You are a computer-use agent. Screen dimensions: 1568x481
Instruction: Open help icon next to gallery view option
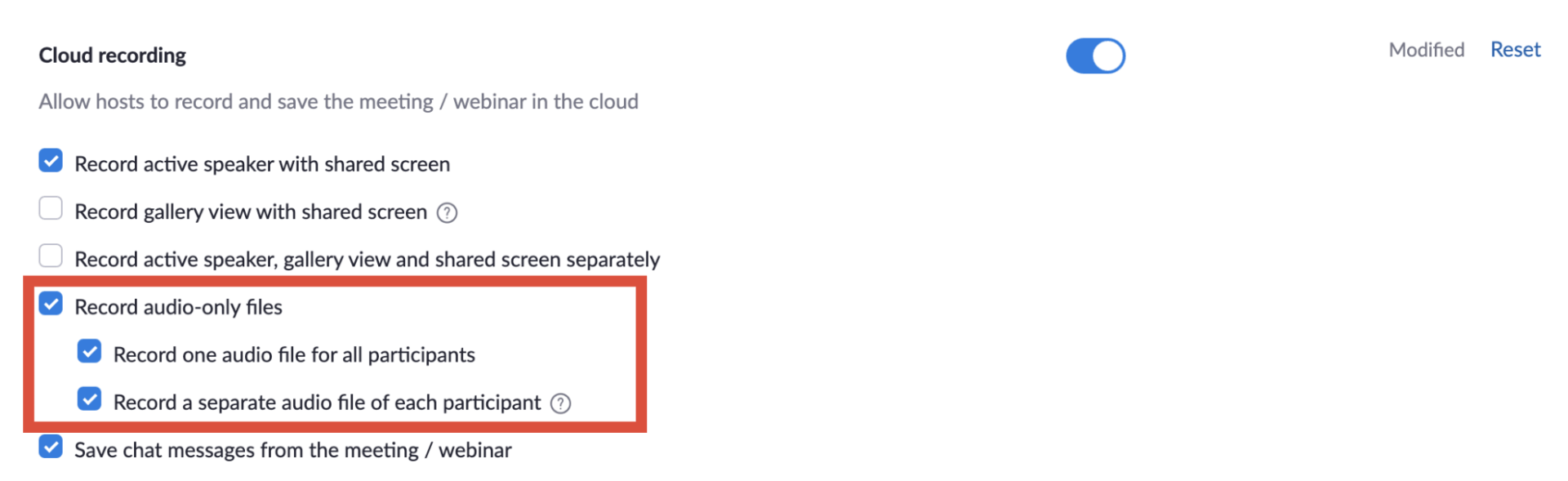tap(447, 212)
